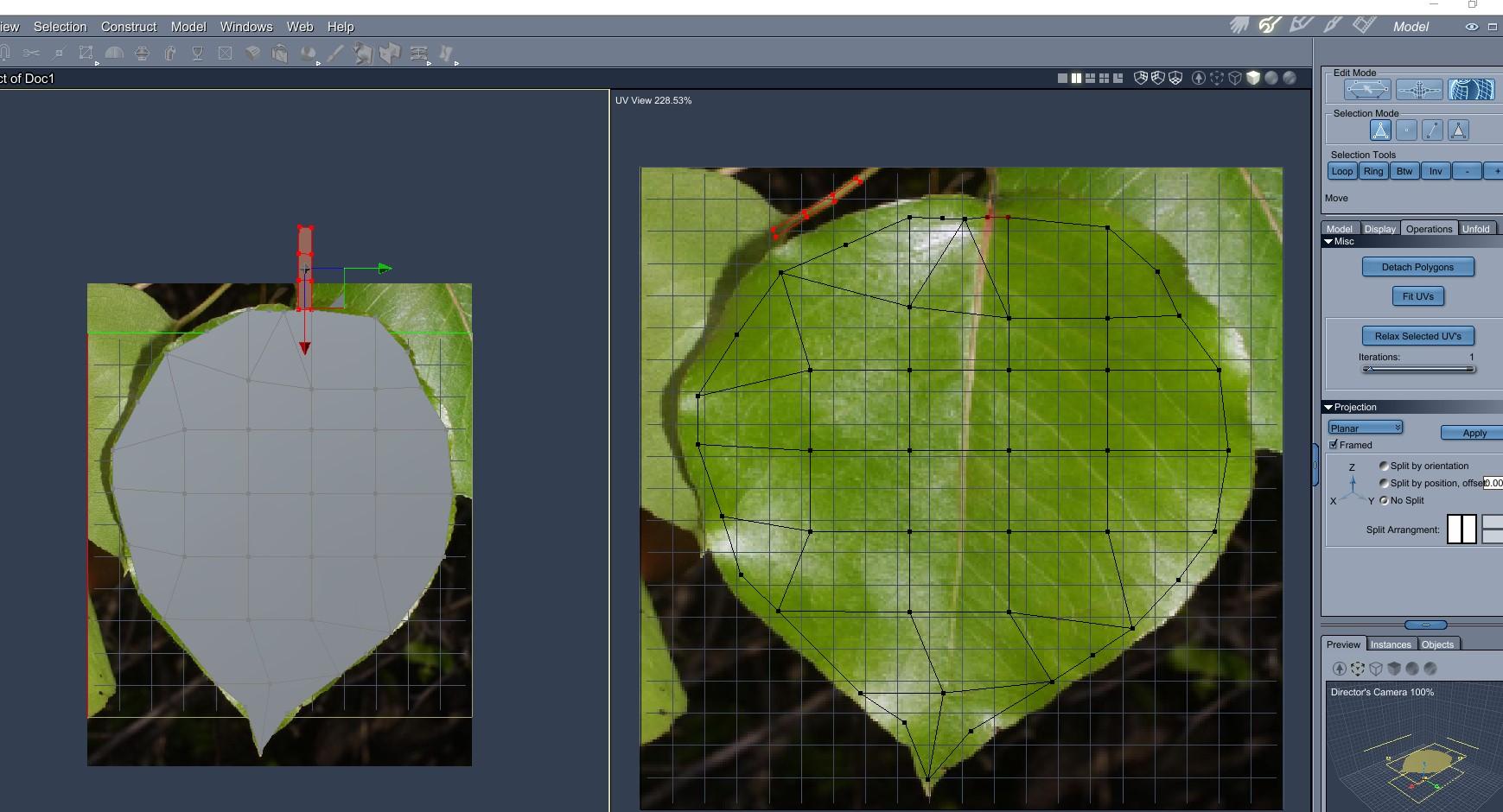Choose the side-by-side split arrangement thumbnail

[1462, 529]
